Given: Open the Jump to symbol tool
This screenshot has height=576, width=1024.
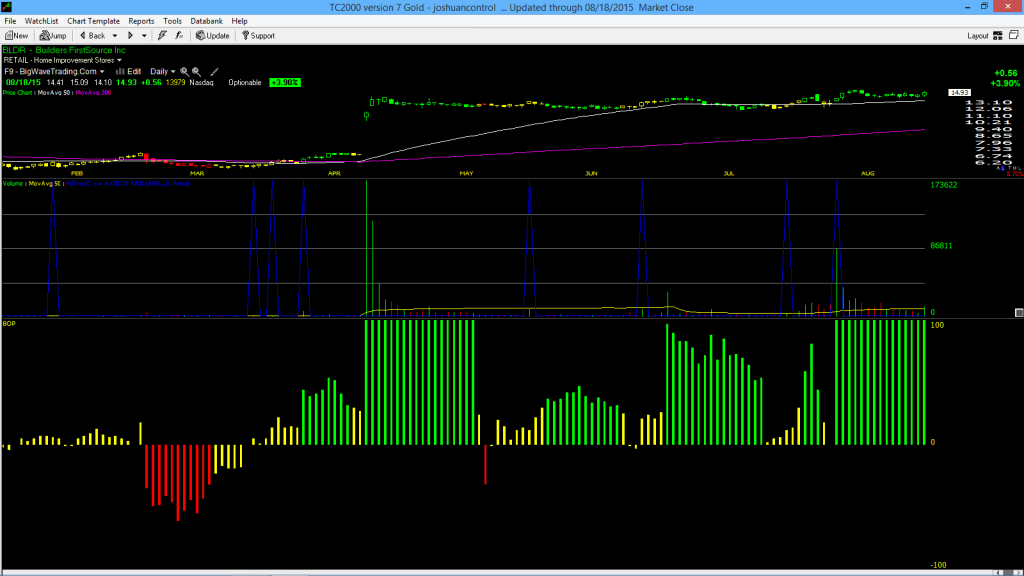Looking at the screenshot, I should coord(53,36).
